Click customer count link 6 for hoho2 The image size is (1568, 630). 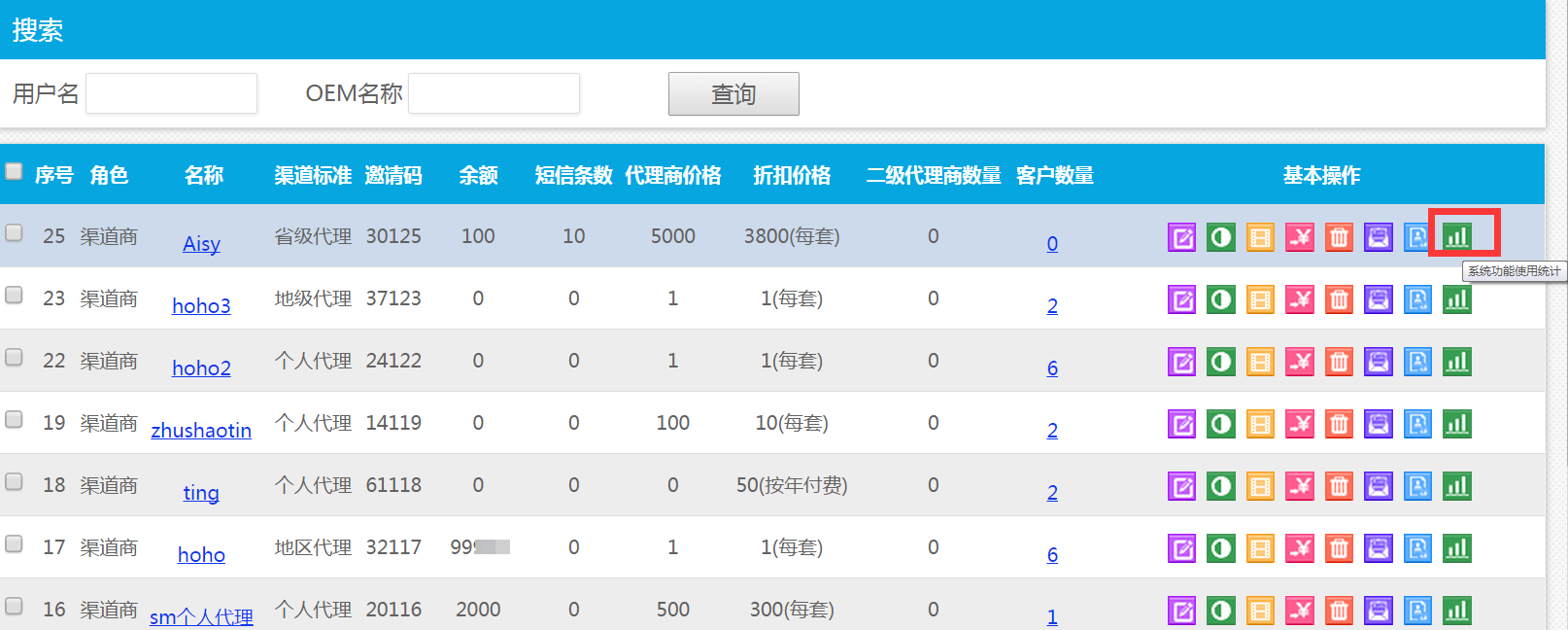(1052, 368)
